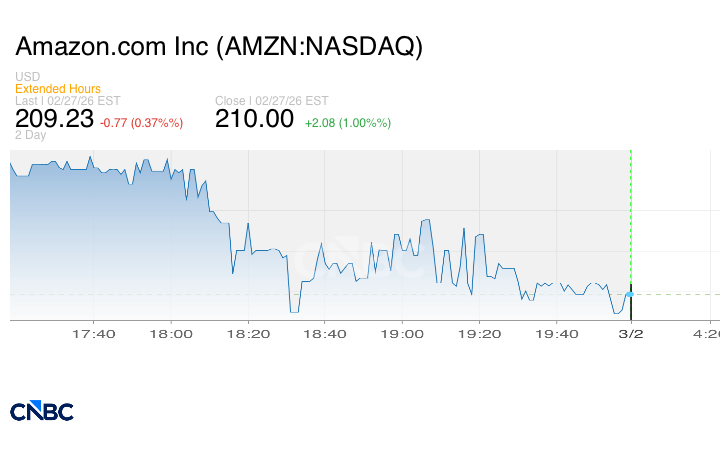Click the Amazon.com Inc (AMZN:NASDAQ) title
Screen dimensions: 720x450
tap(220, 47)
